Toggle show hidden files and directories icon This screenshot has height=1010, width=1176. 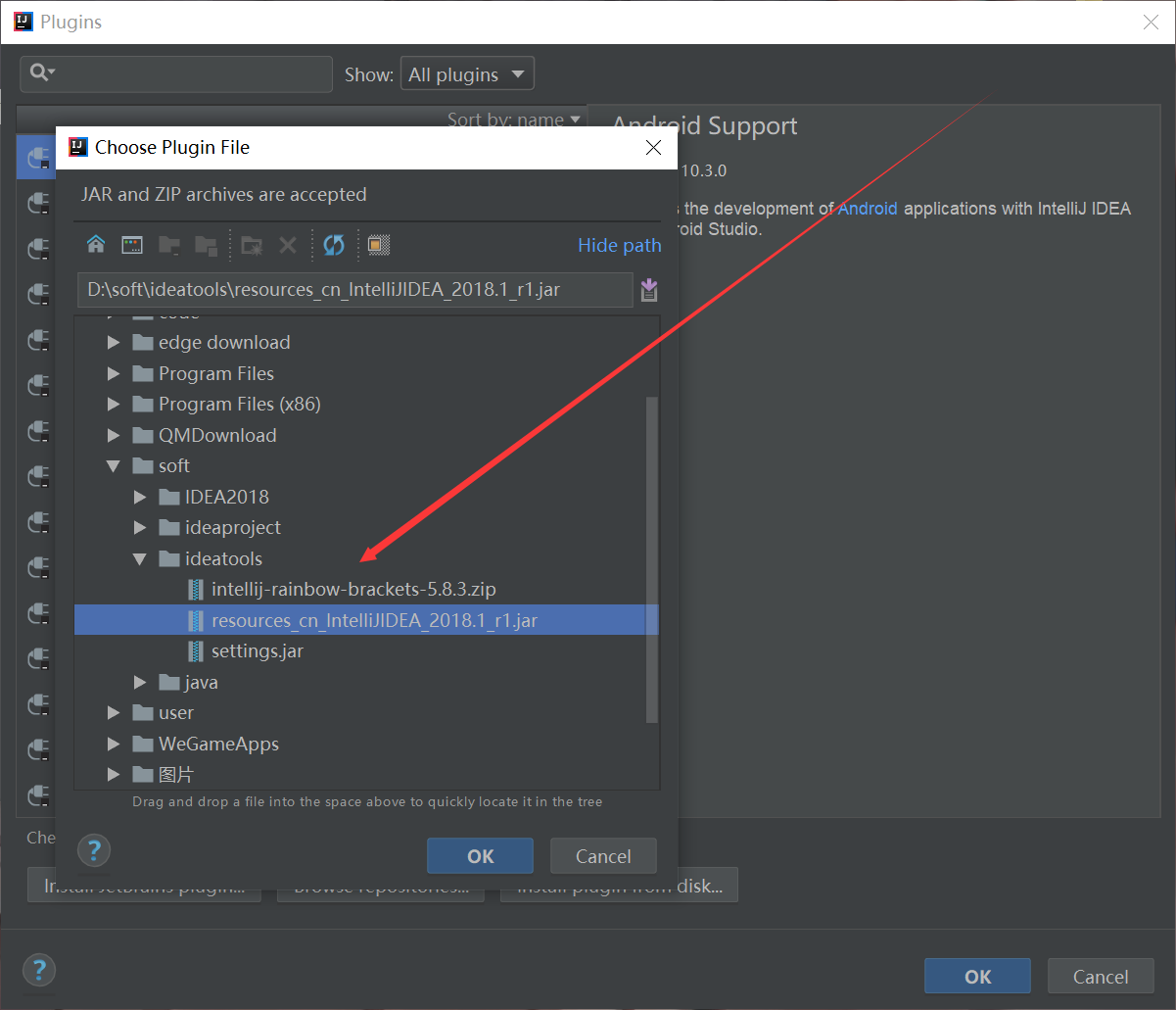tap(379, 245)
